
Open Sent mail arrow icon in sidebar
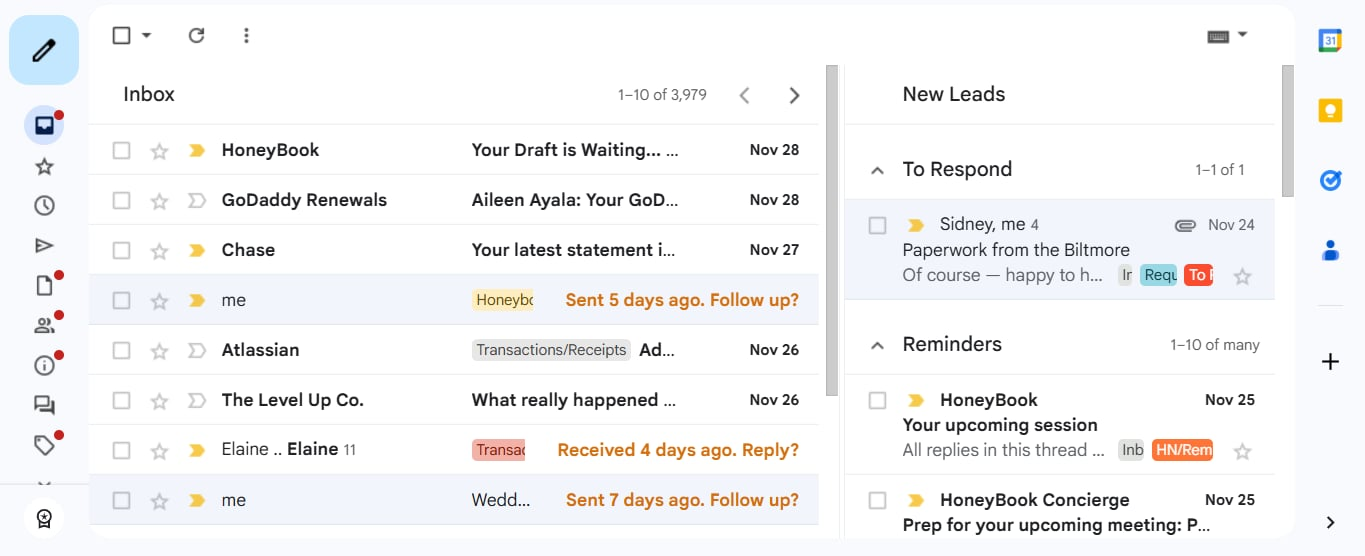click(x=44, y=246)
